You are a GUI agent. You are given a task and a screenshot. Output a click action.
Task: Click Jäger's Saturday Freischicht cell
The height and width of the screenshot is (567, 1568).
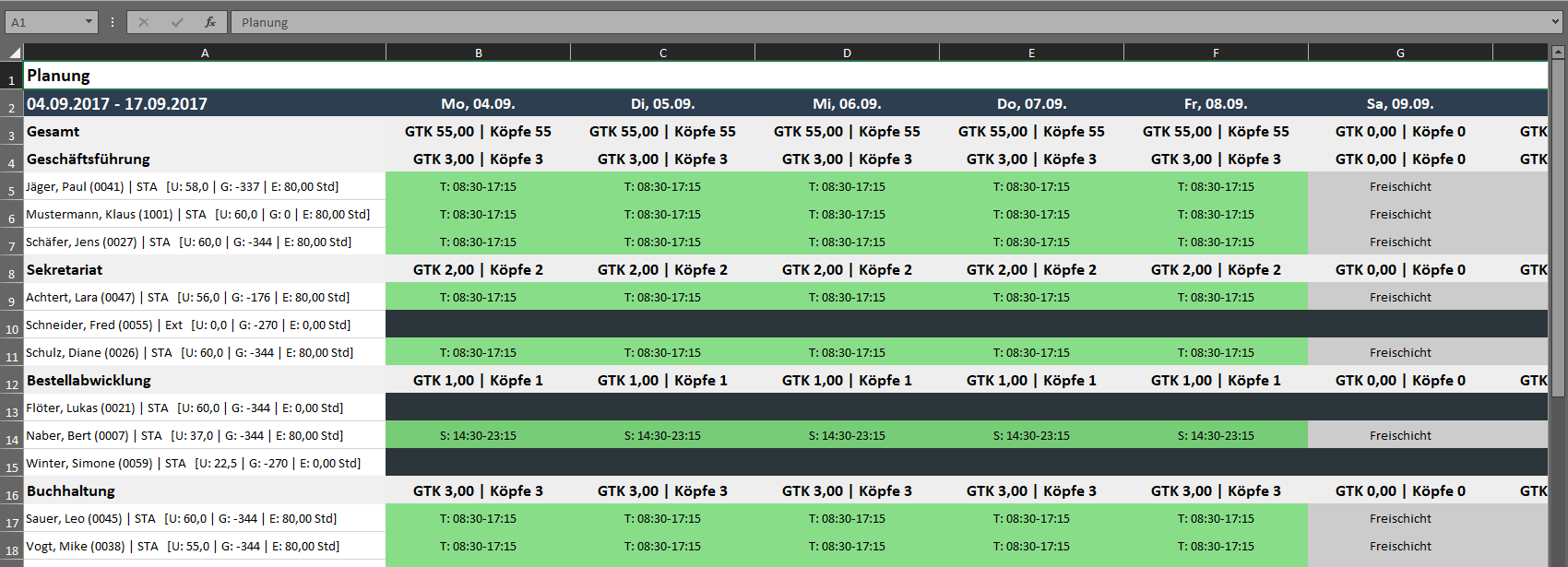pos(1400,186)
